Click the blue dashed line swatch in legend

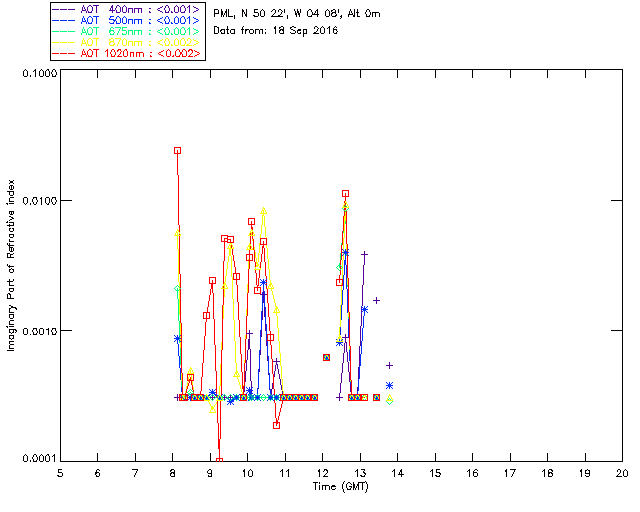point(64,20)
